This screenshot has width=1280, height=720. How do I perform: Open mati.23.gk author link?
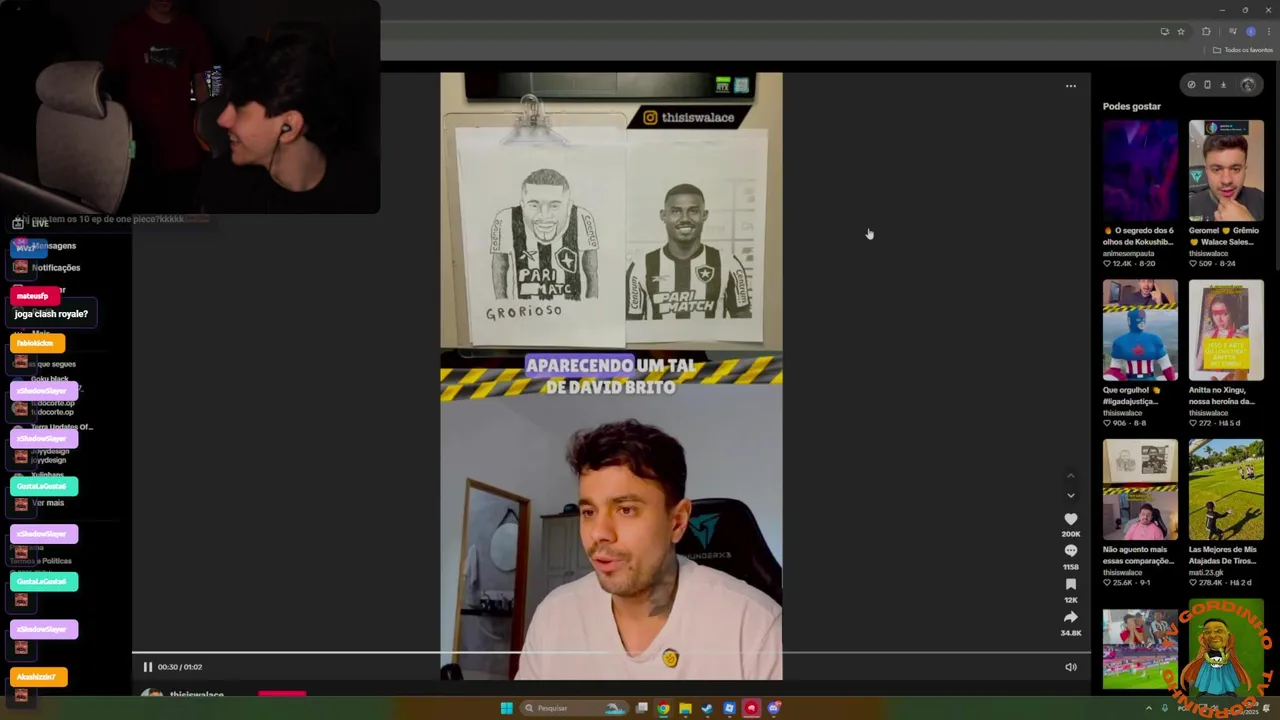coord(1206,572)
